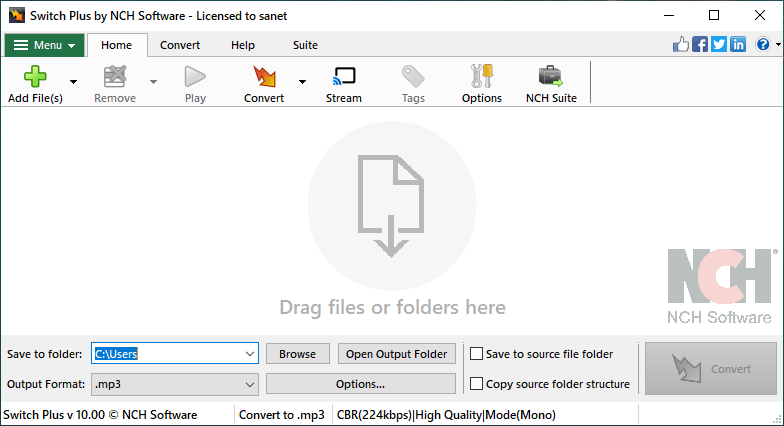Enable Copy source folder structure checkbox
The height and width of the screenshot is (426, 784).
click(x=476, y=384)
